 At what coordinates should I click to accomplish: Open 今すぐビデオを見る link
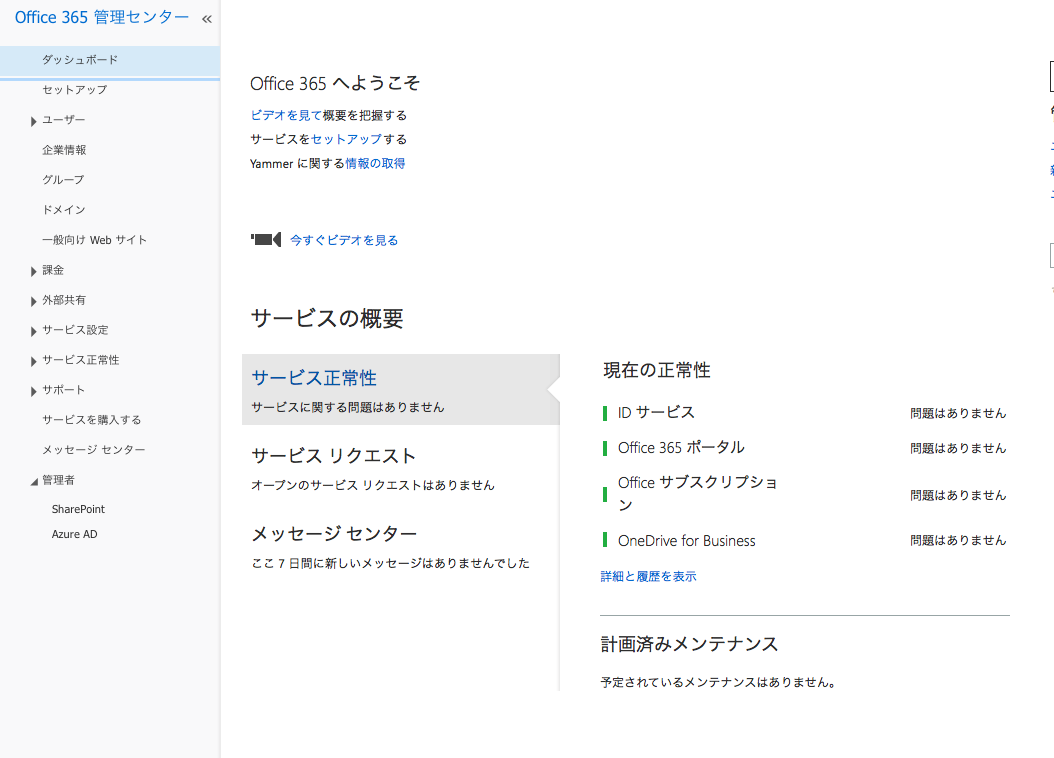pos(344,240)
